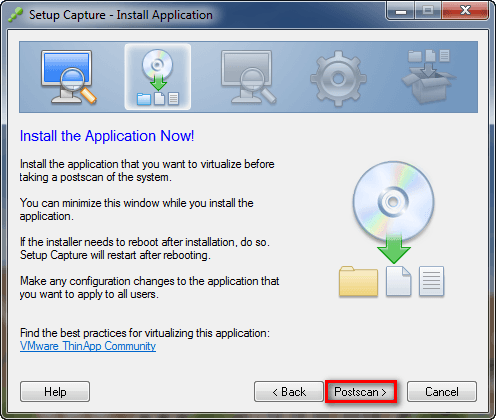
Task: Click the blank document page illustration
Action: 399,281
